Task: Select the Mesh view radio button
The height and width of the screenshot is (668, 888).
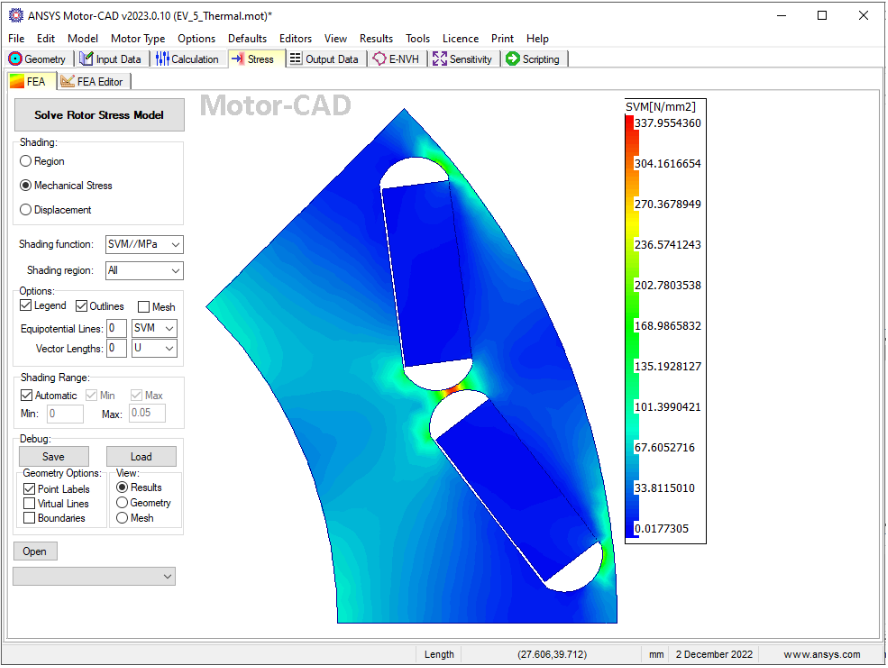Action: click(x=122, y=518)
